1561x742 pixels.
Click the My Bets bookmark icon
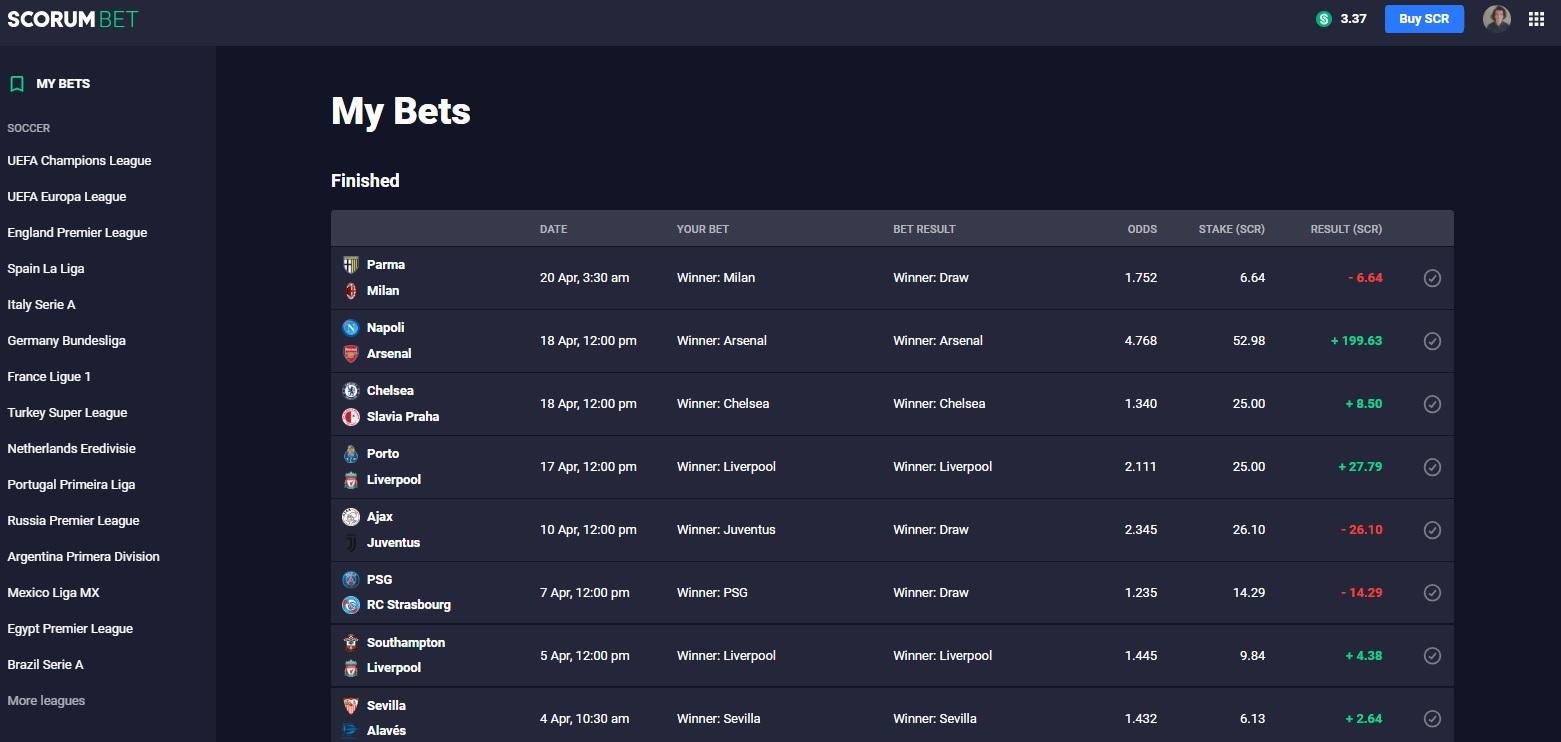pos(16,84)
